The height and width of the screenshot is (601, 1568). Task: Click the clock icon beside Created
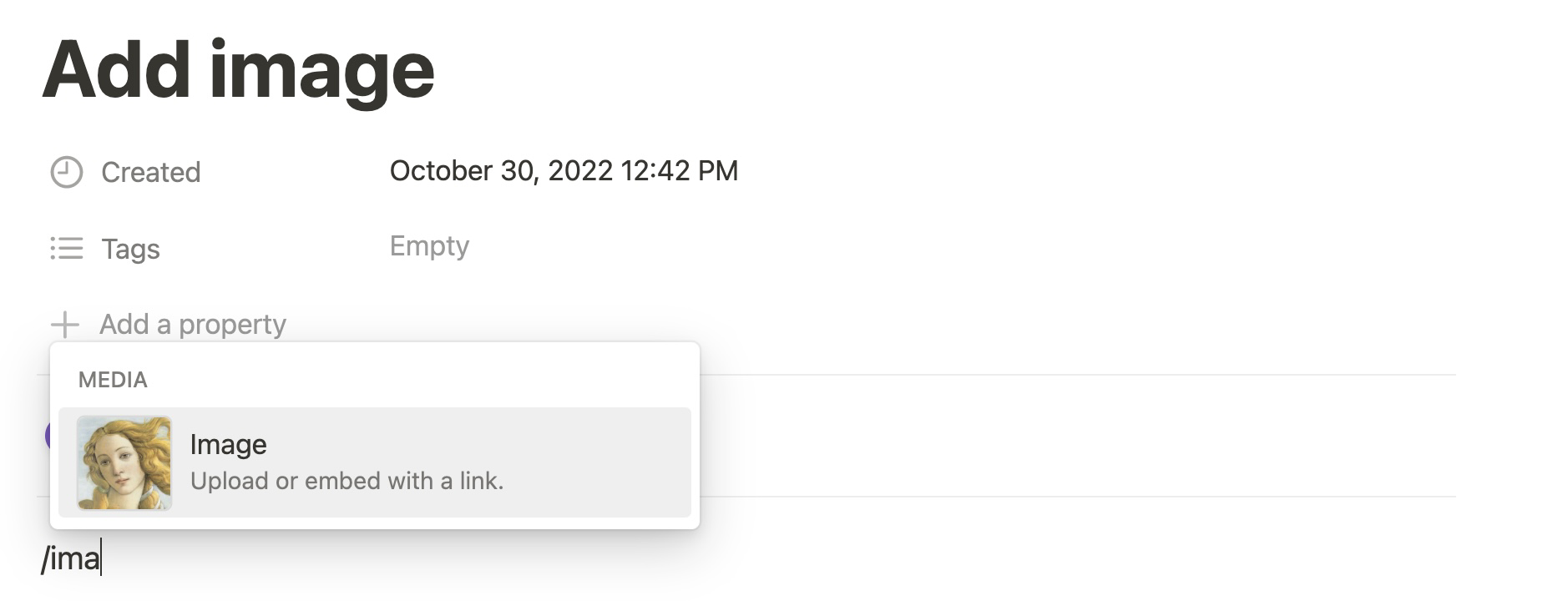coord(67,173)
